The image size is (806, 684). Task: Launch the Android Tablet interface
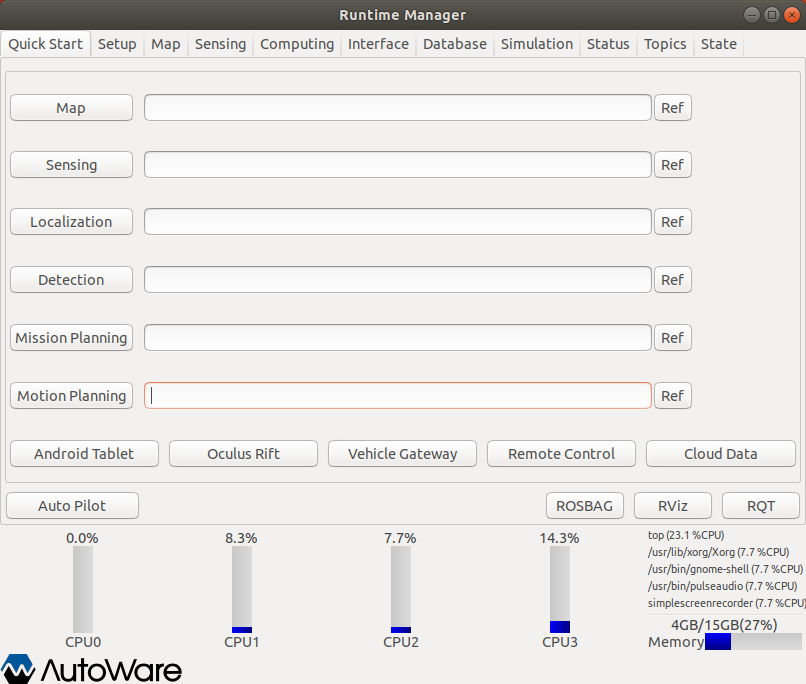(x=84, y=454)
